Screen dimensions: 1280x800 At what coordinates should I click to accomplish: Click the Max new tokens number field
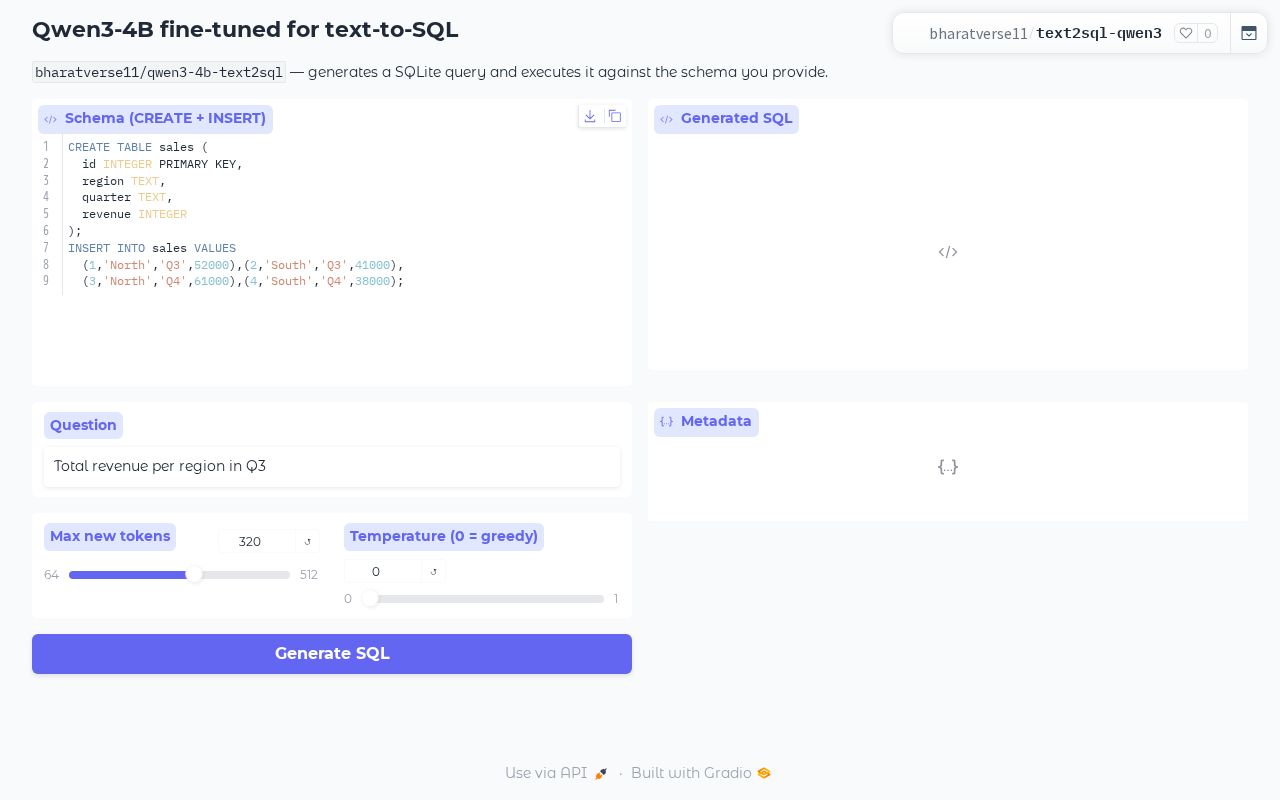pos(258,542)
